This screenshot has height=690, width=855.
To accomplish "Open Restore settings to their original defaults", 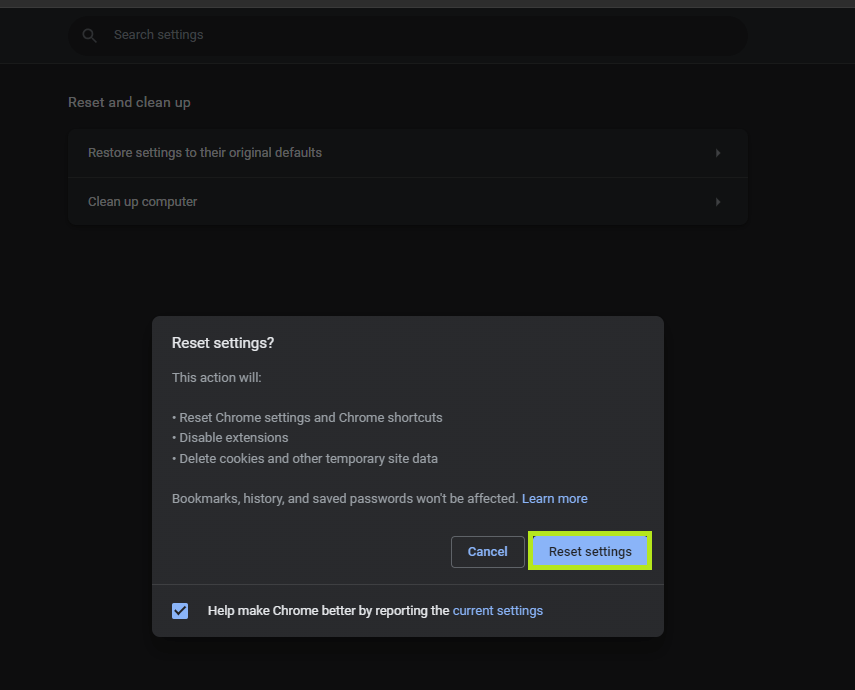I will point(205,153).
